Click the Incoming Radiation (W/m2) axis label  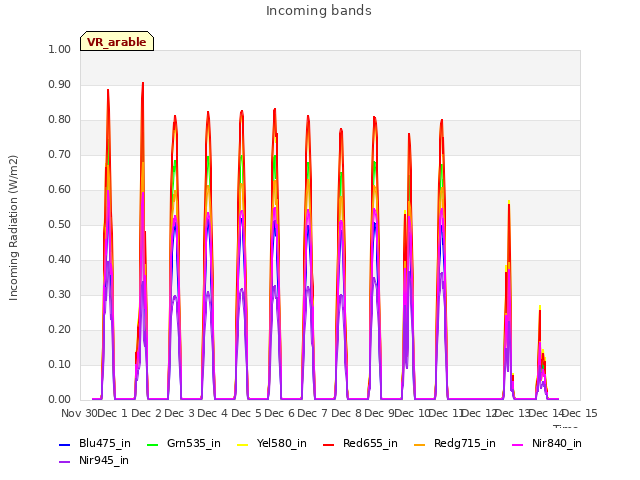[x=13, y=228]
